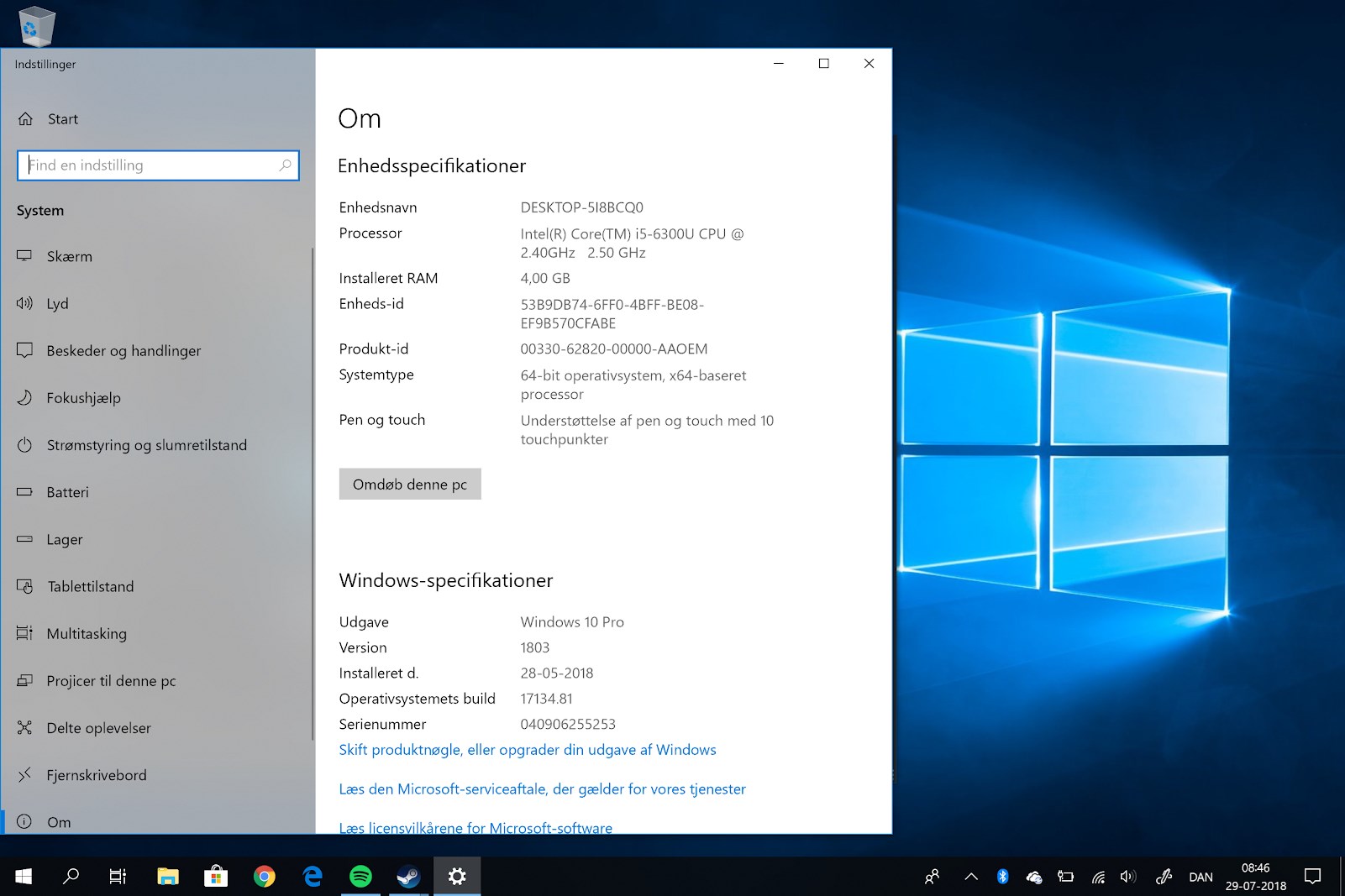
Task: Launch Microsoft Edge from taskbar
Action: tap(313, 877)
